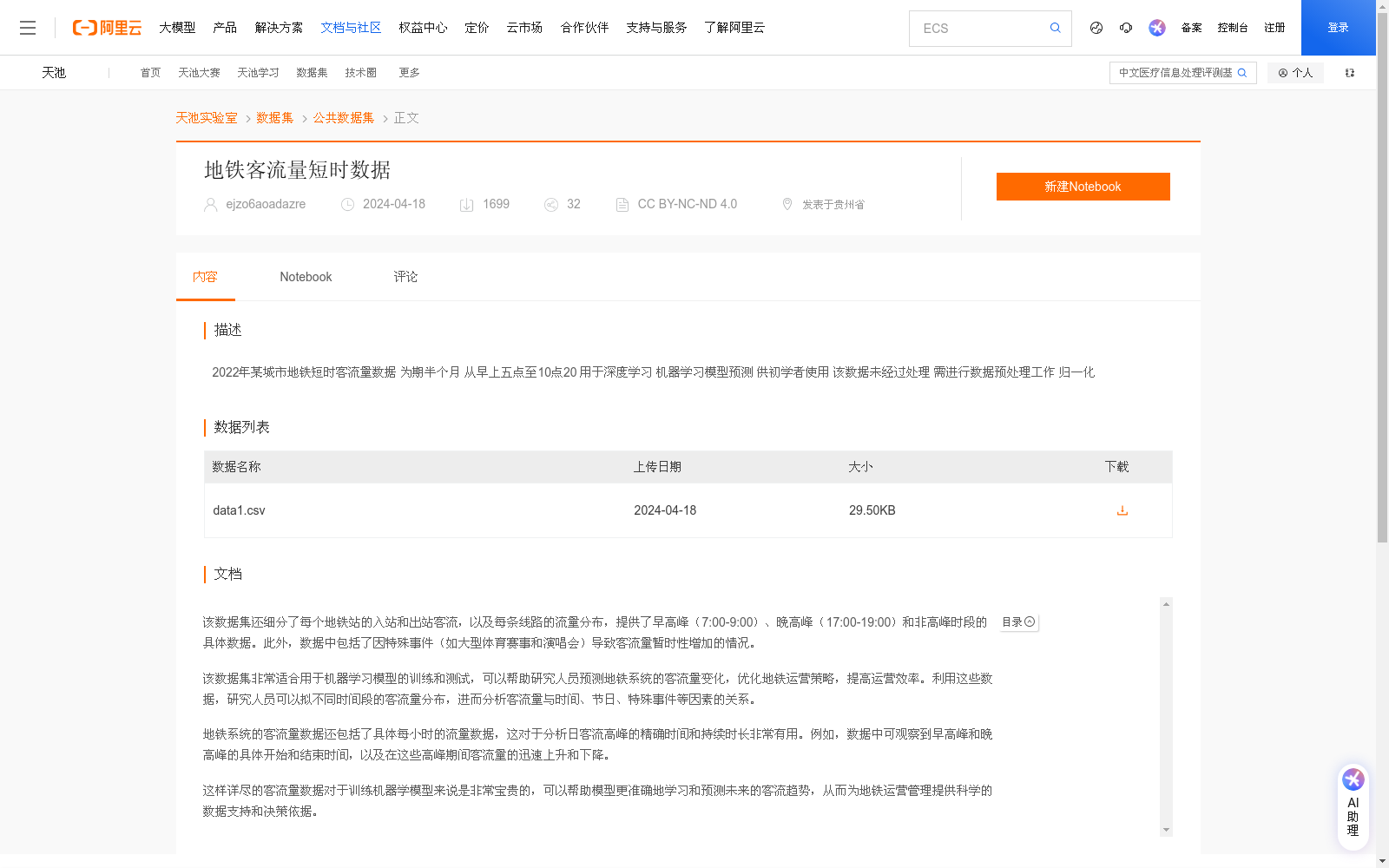The height and width of the screenshot is (868, 1389).
Task: Open 数据集 in Tianchi navigation bar
Action: [x=312, y=73]
